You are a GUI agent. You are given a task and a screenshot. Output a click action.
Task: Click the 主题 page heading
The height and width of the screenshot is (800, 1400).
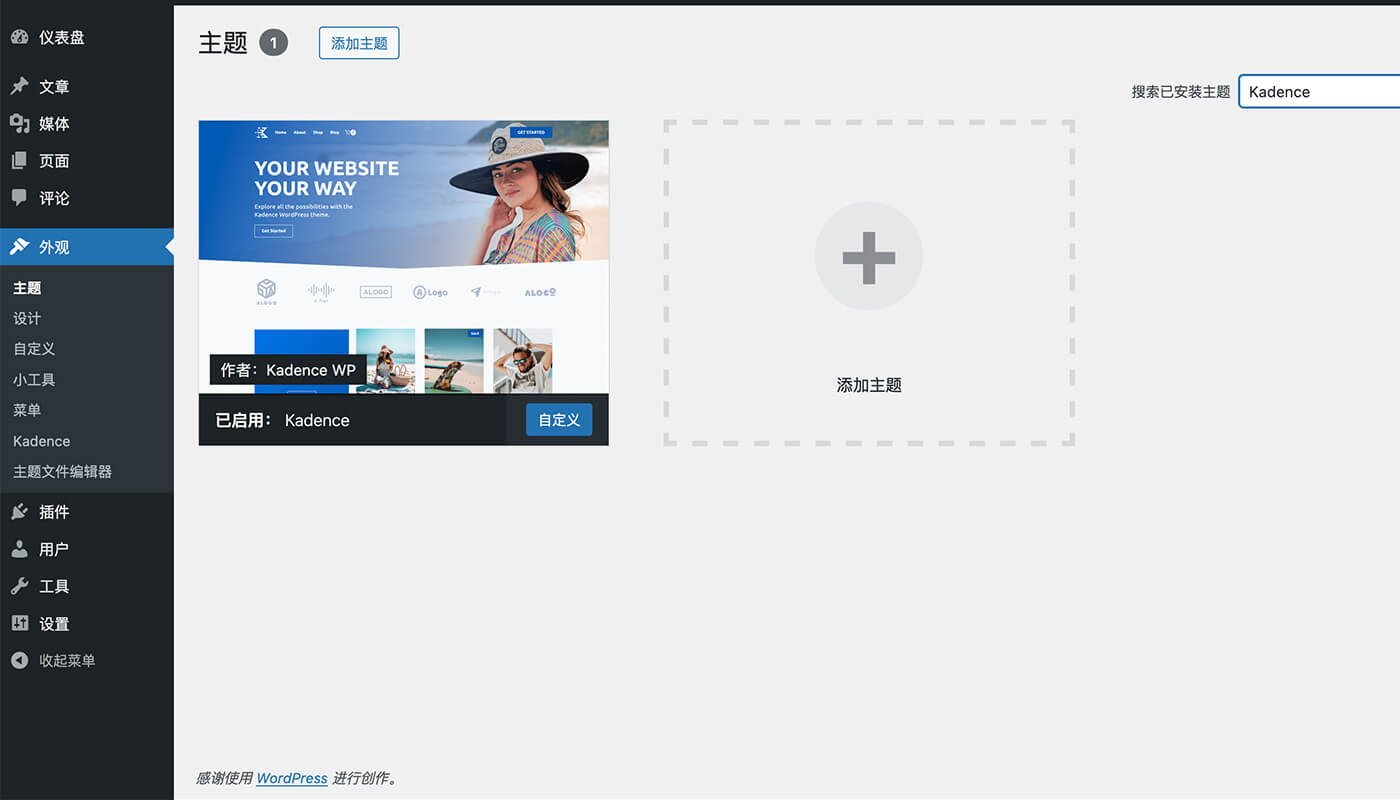223,43
